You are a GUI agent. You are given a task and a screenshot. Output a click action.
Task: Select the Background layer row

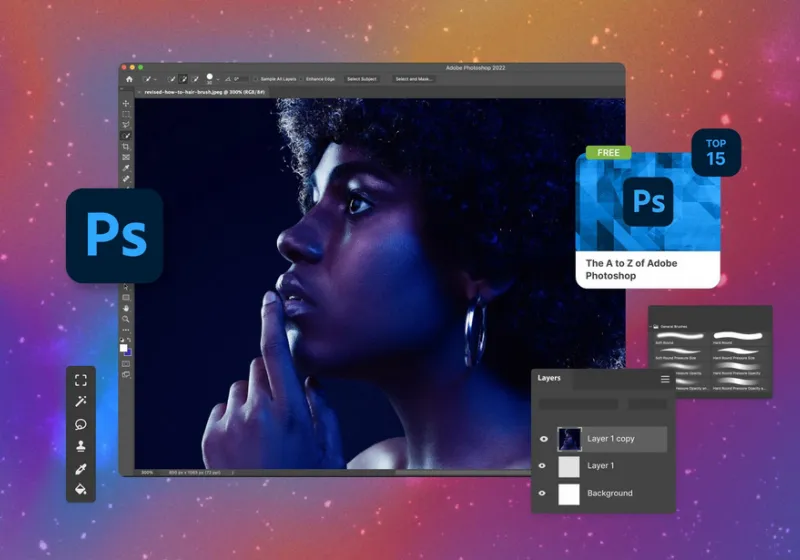coord(604,493)
